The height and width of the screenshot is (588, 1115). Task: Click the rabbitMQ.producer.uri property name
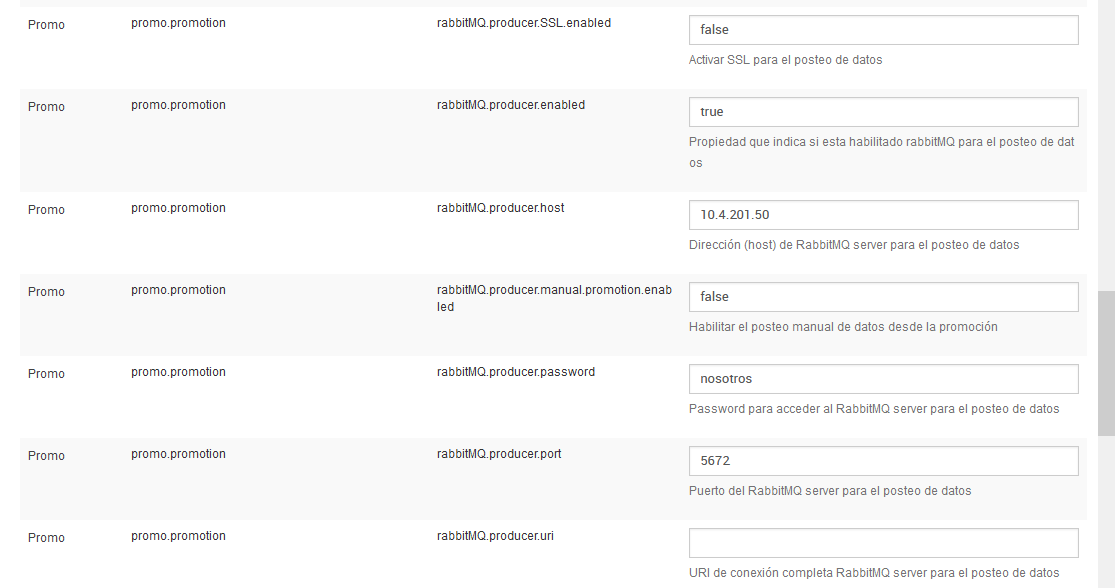point(495,536)
